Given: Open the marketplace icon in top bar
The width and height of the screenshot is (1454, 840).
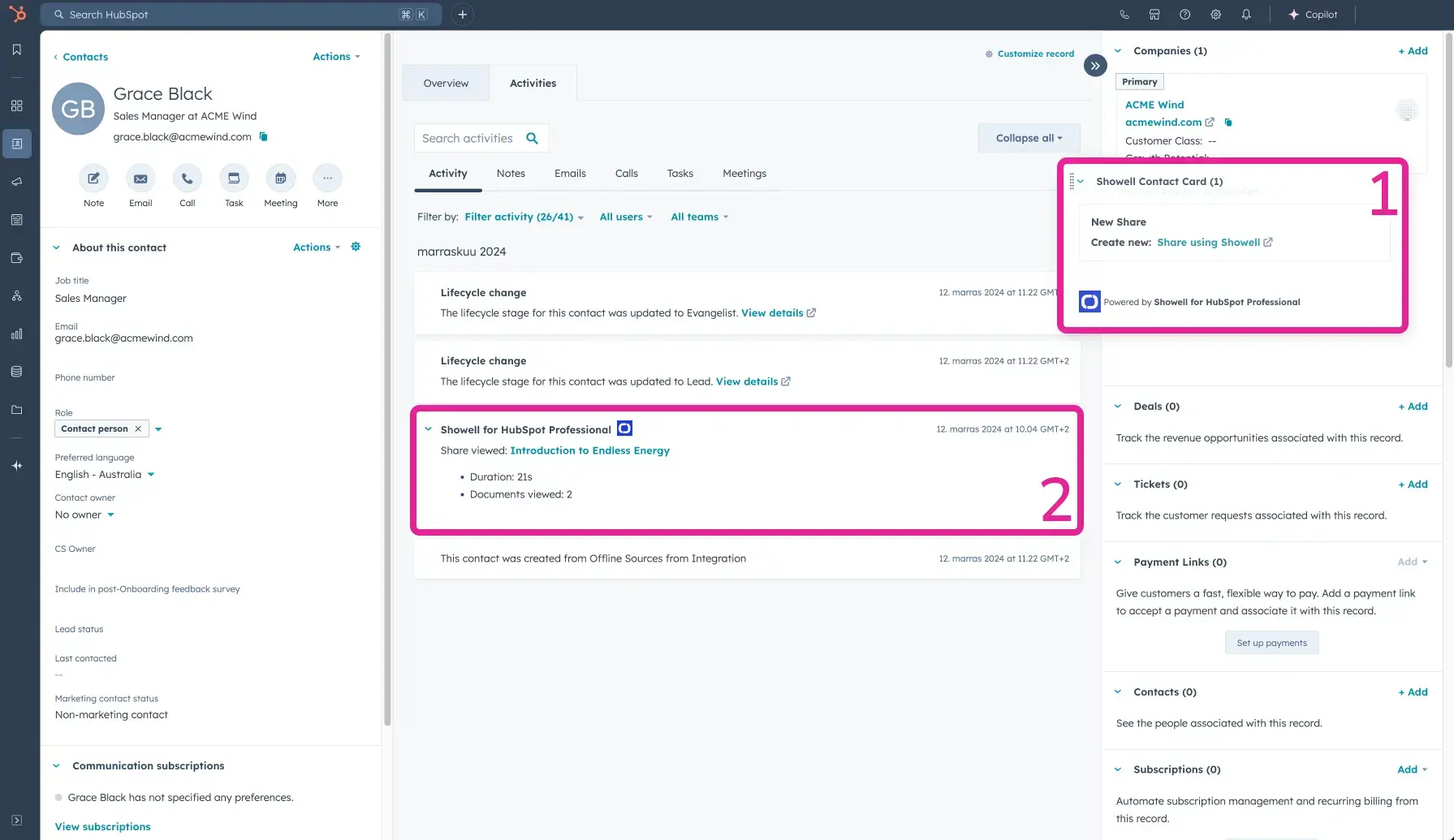Looking at the screenshot, I should pyautogui.click(x=1154, y=15).
